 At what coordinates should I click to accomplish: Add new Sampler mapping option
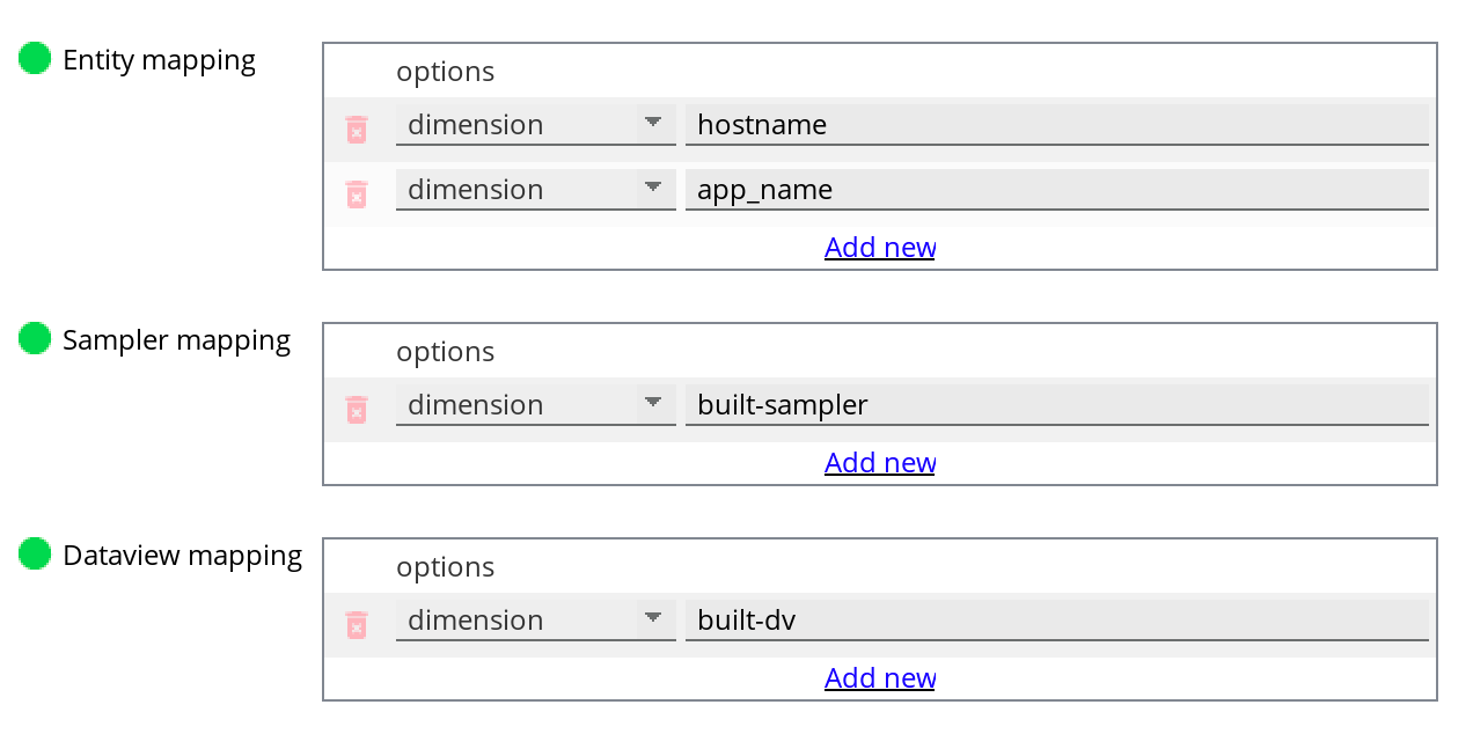[880, 462]
